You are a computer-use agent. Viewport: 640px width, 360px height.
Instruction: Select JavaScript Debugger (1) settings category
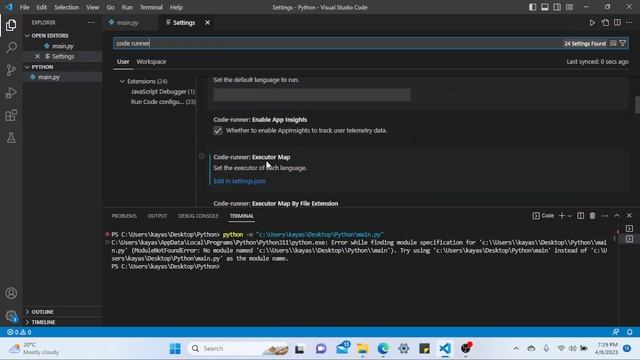[163, 91]
